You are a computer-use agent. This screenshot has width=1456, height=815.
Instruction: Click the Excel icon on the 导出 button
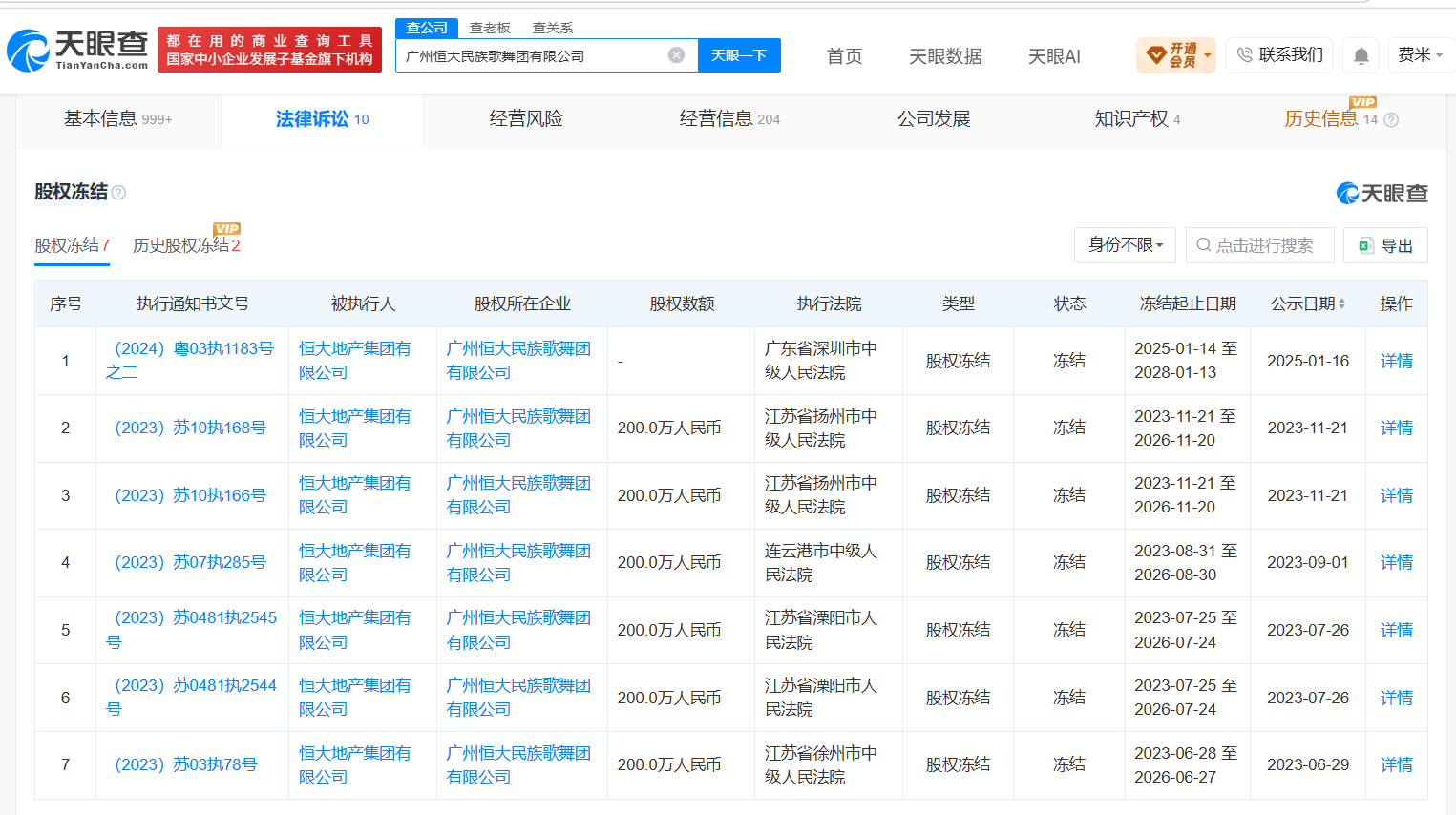coord(1366,245)
